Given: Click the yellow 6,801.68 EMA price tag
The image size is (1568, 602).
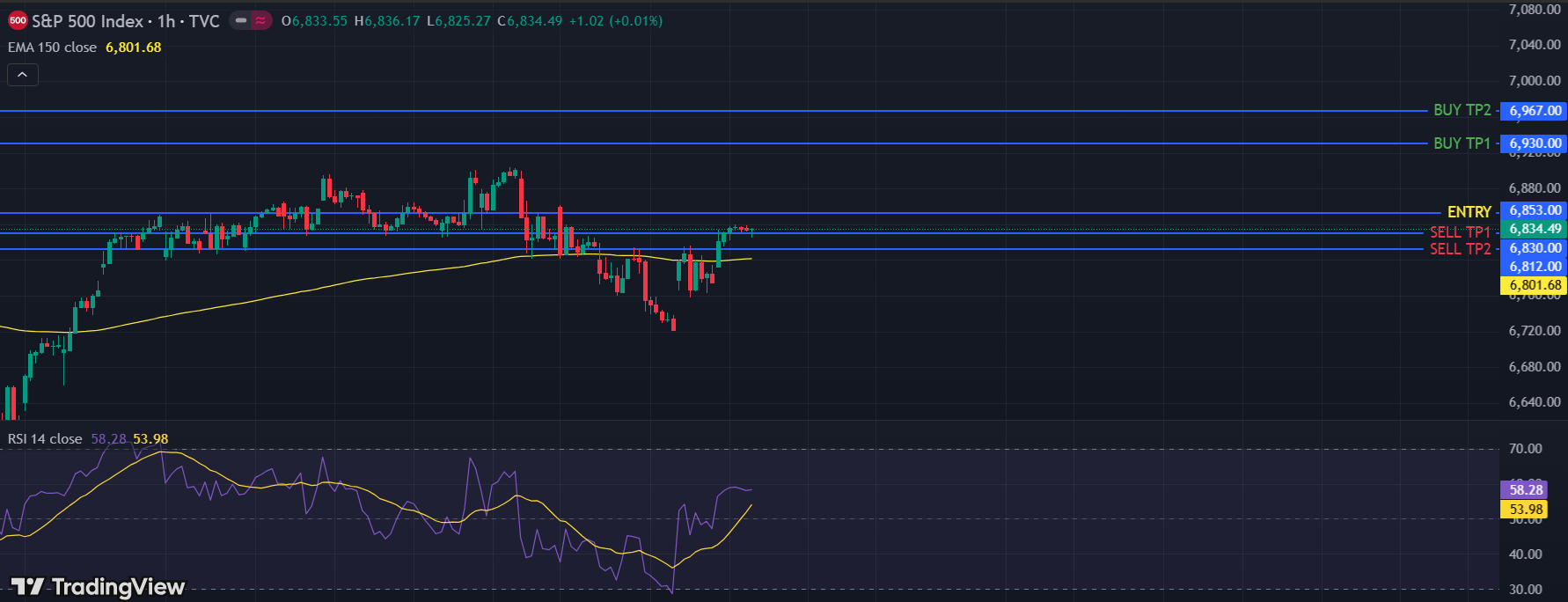Looking at the screenshot, I should [x=1535, y=285].
